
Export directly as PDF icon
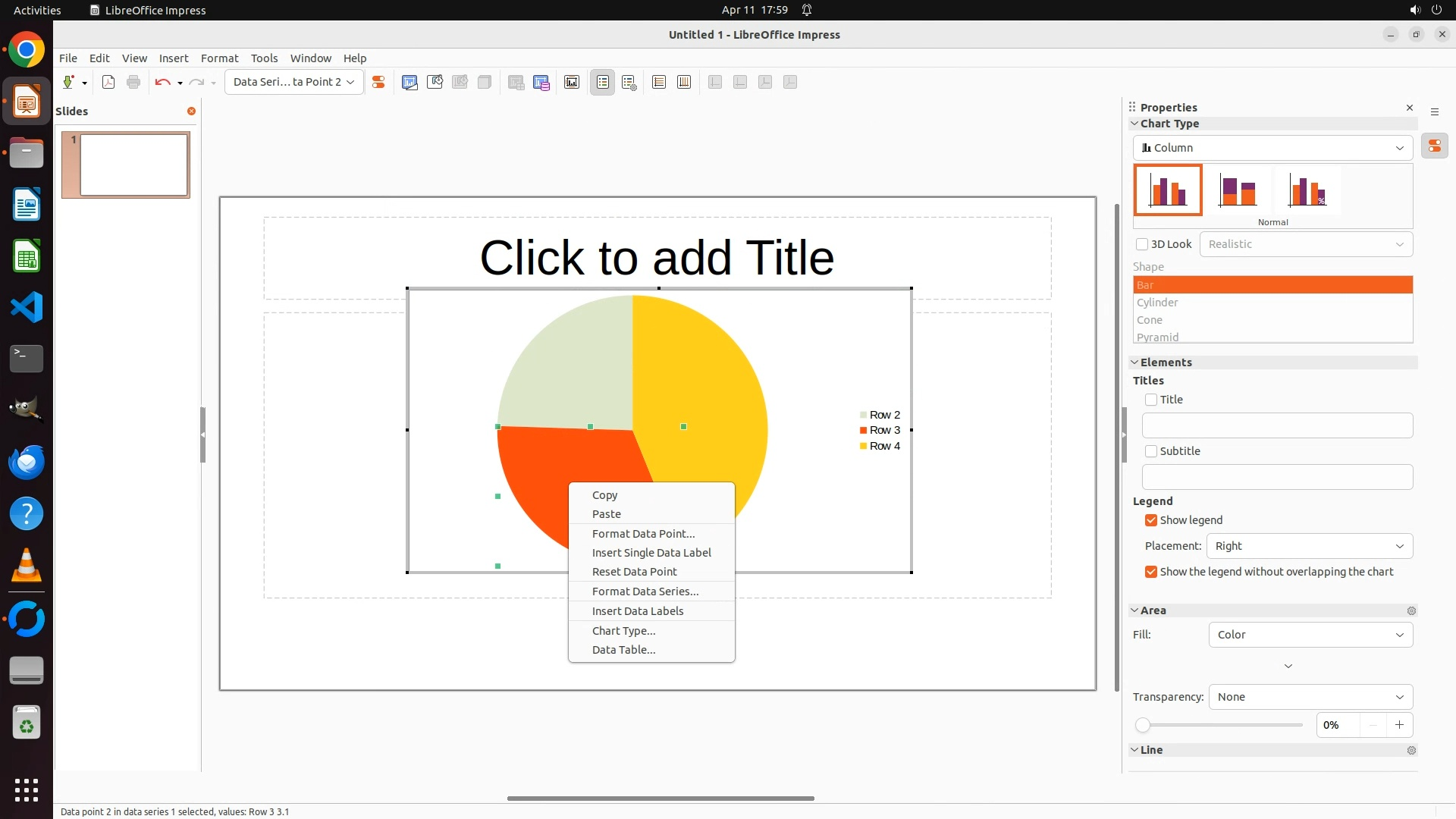click(108, 83)
